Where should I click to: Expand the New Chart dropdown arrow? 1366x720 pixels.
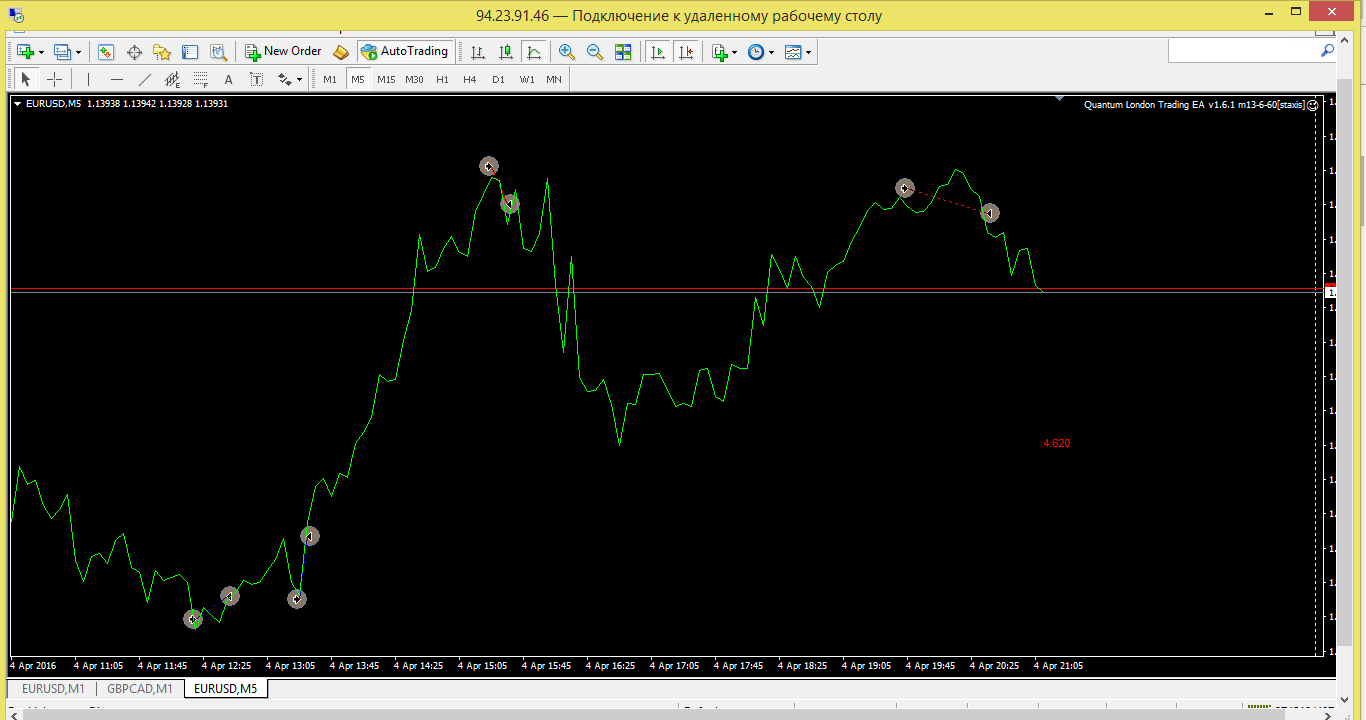41,52
